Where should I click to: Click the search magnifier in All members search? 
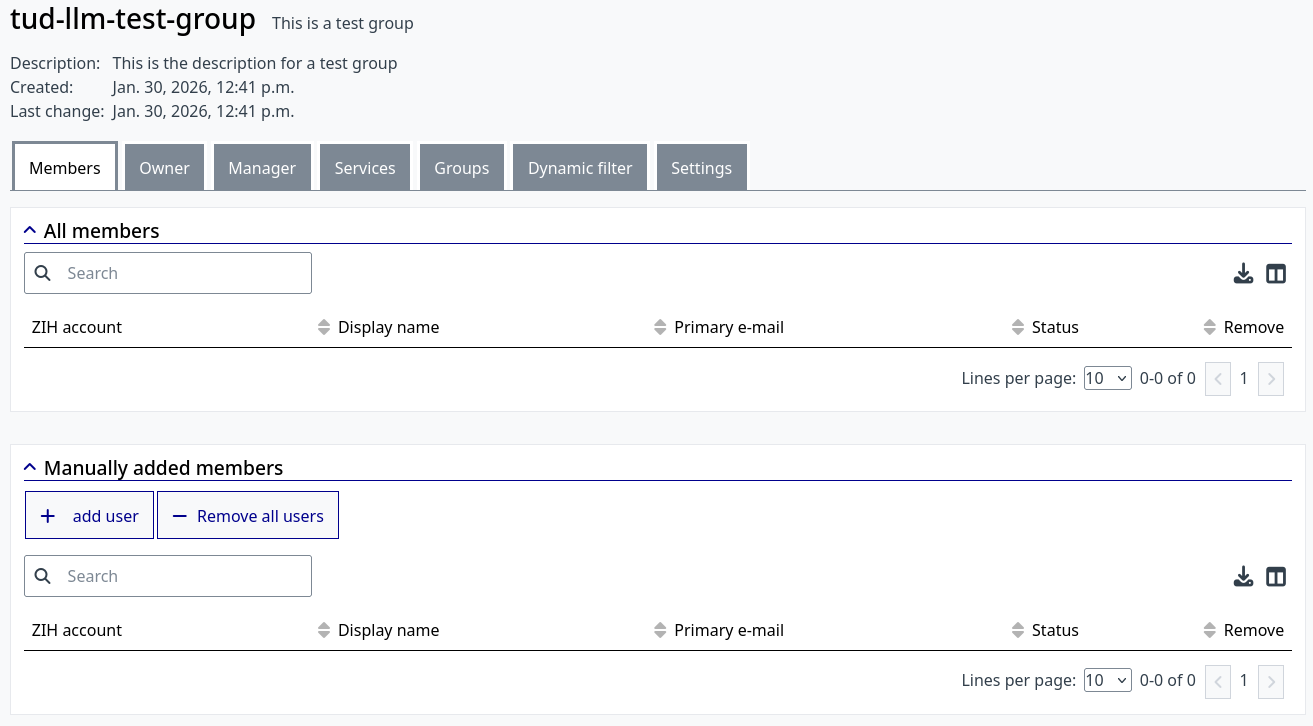[x=43, y=273]
